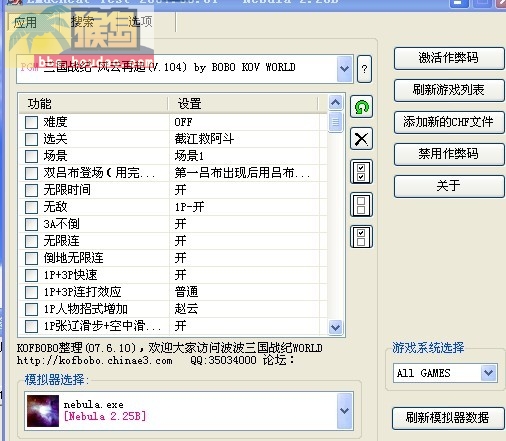
Task: Open the 选项 tab
Action: pos(140,22)
